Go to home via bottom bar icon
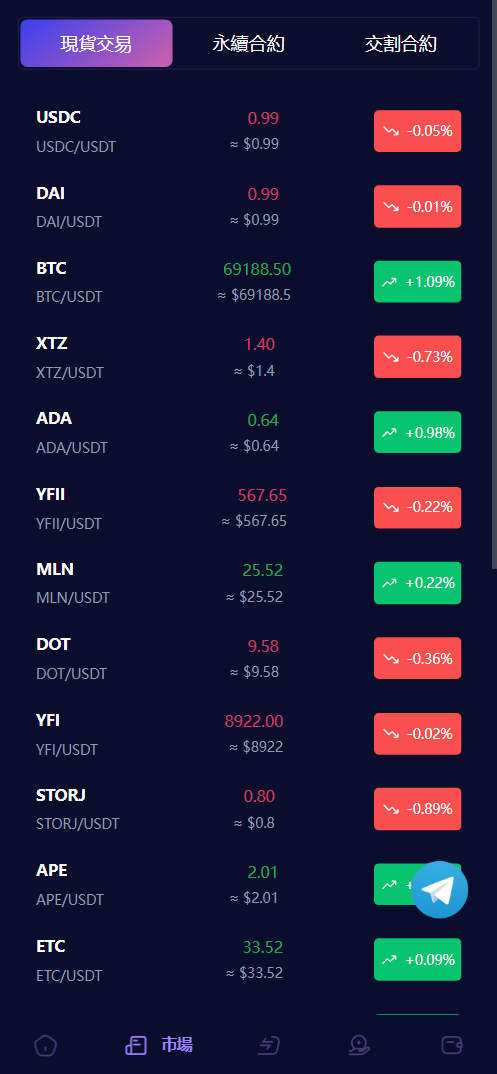 pyautogui.click(x=46, y=1045)
